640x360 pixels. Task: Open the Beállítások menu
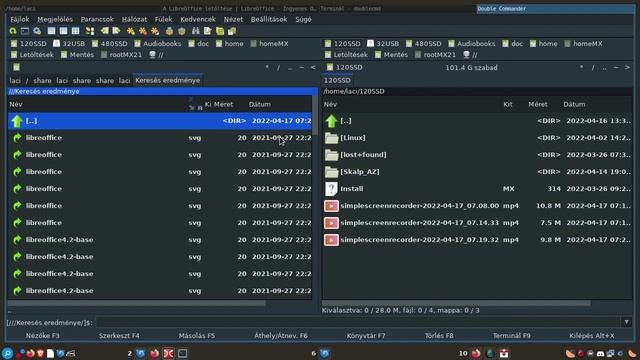[269, 19]
